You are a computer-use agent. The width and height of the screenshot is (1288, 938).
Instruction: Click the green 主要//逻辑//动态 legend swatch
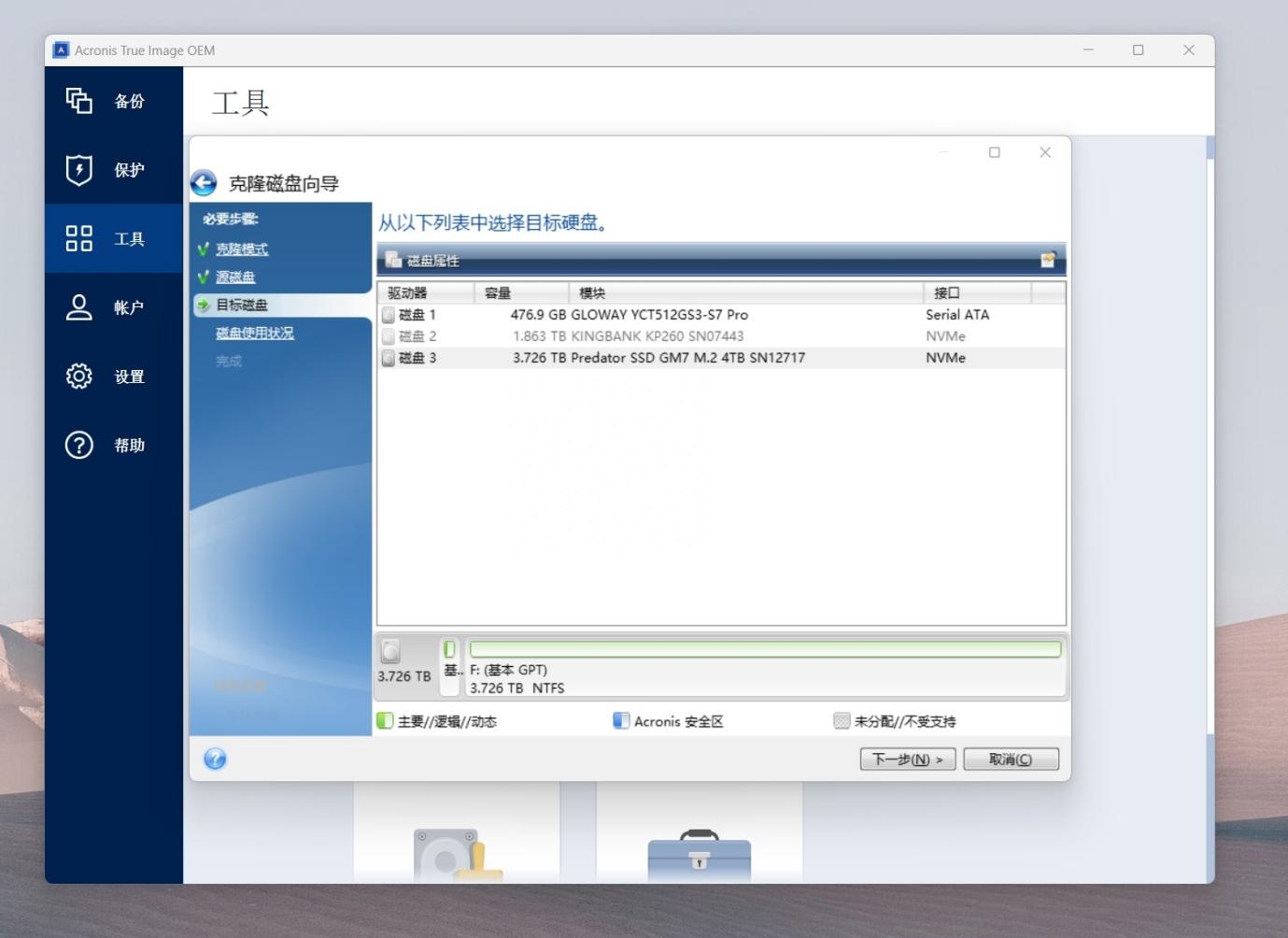[385, 720]
